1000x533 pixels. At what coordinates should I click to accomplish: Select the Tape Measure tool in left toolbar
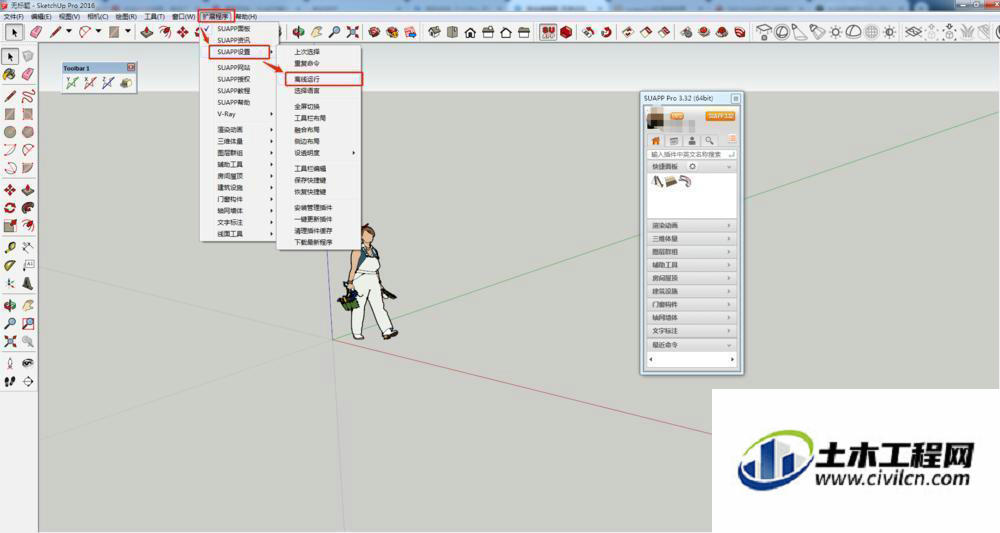tap(10, 247)
